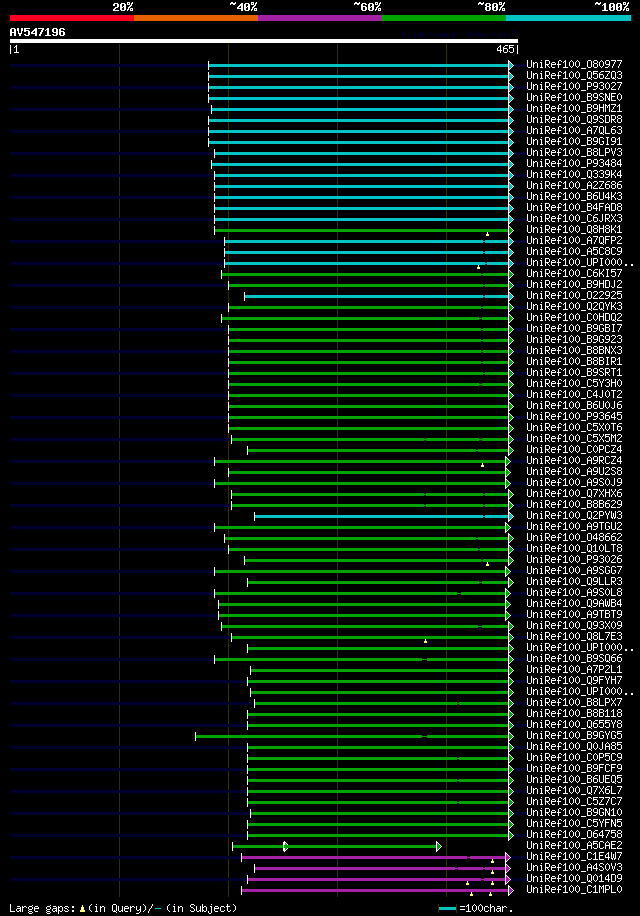Click the yellow query-gap marker under Q8L7E3

[426, 641]
